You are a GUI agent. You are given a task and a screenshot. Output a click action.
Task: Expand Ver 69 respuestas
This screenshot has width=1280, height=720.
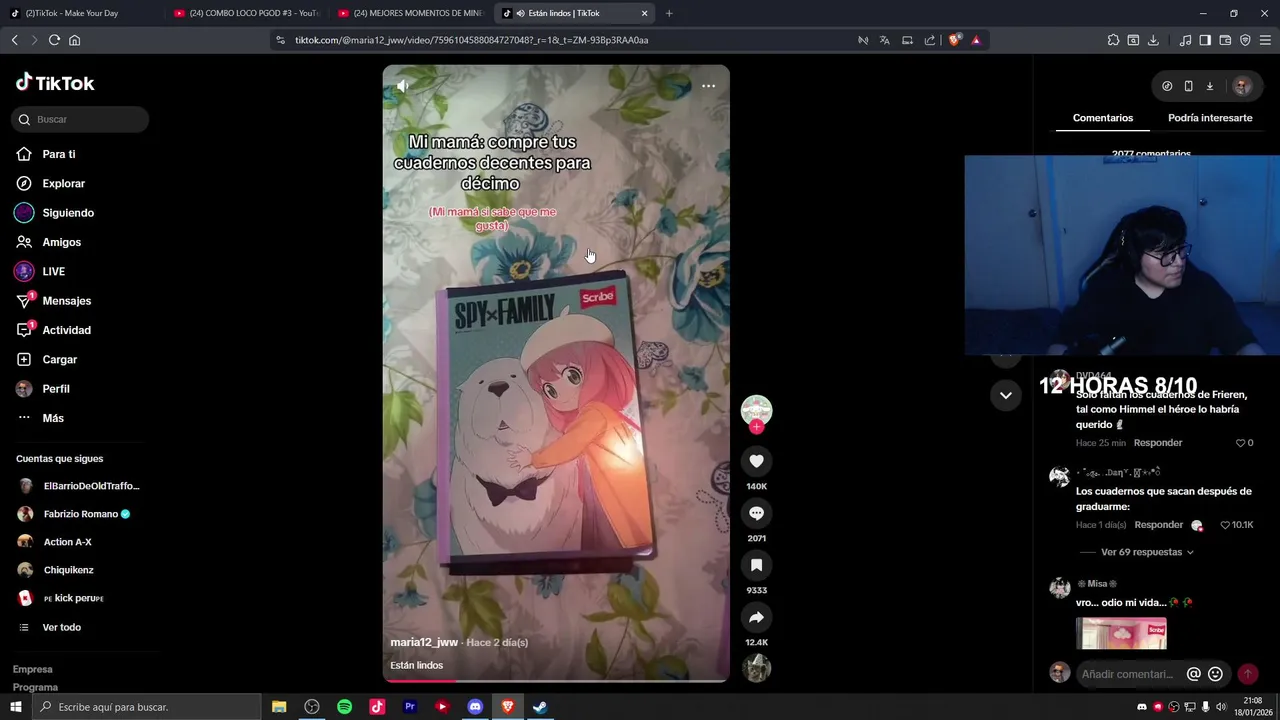pos(1147,552)
